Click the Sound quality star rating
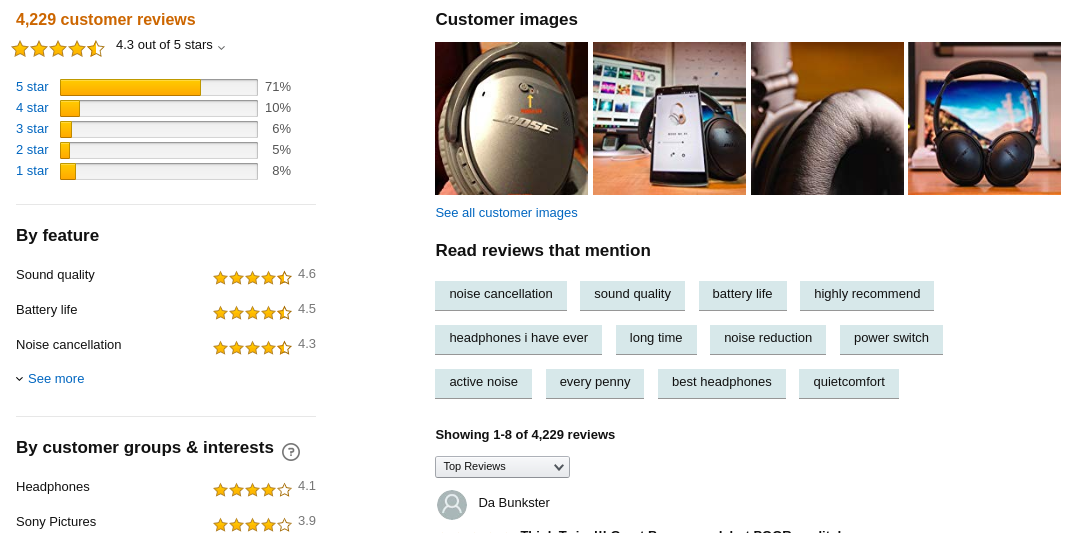The image size is (1087, 533). coord(252,278)
